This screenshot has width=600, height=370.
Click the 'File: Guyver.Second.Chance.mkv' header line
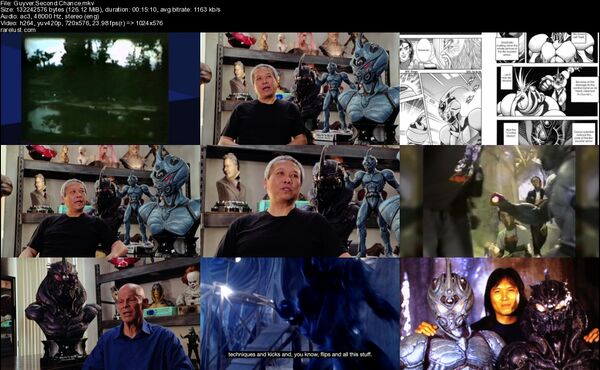click(47, 3)
